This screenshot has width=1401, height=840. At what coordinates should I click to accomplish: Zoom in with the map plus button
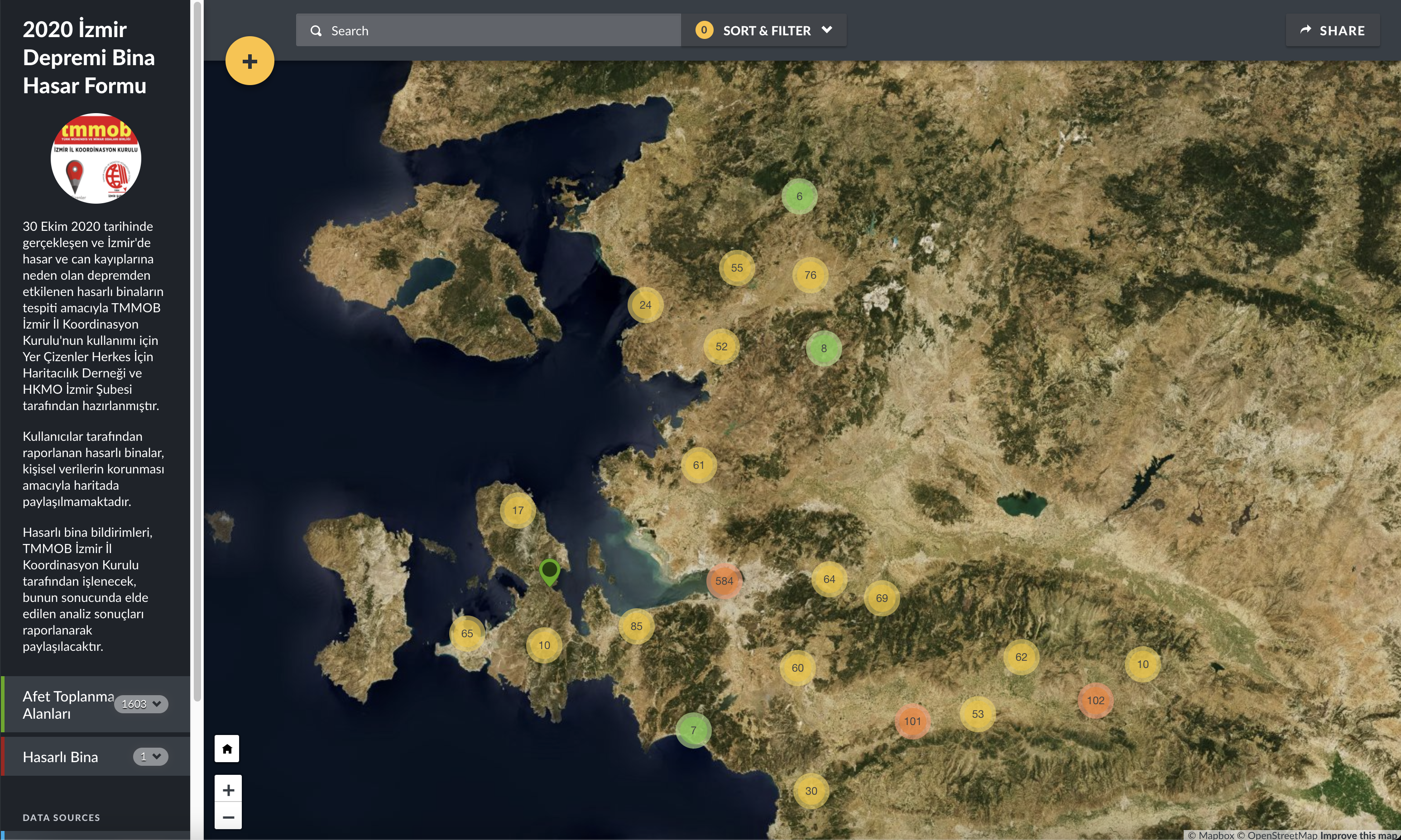point(228,790)
